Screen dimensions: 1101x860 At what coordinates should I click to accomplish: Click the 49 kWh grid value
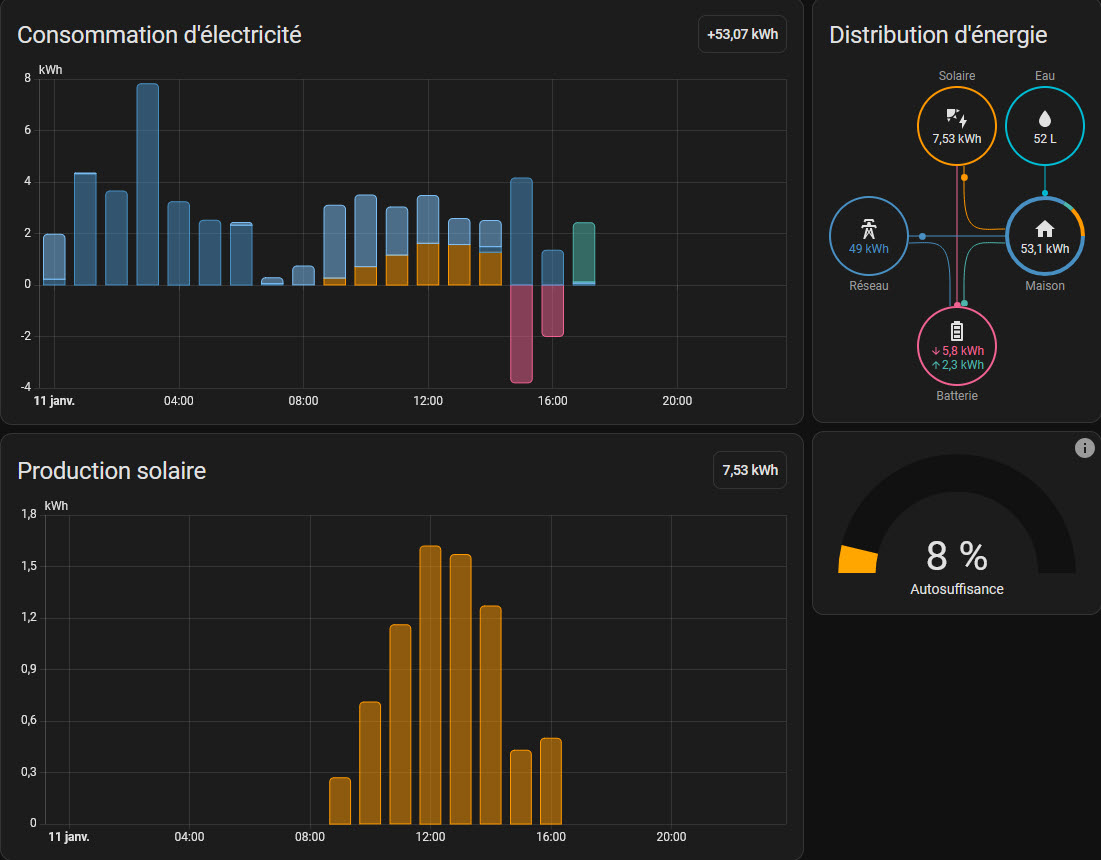point(868,248)
